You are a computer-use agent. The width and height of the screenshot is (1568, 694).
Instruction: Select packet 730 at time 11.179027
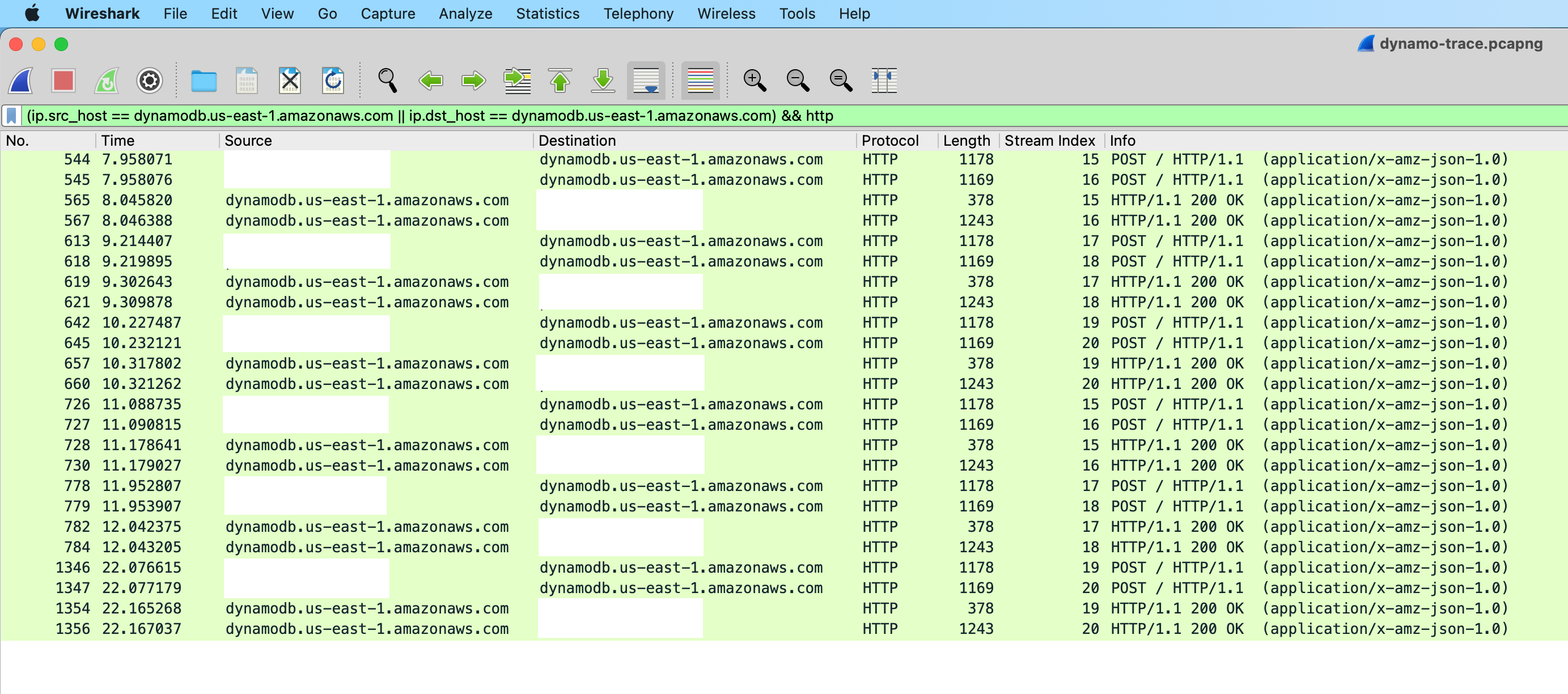pos(784,466)
